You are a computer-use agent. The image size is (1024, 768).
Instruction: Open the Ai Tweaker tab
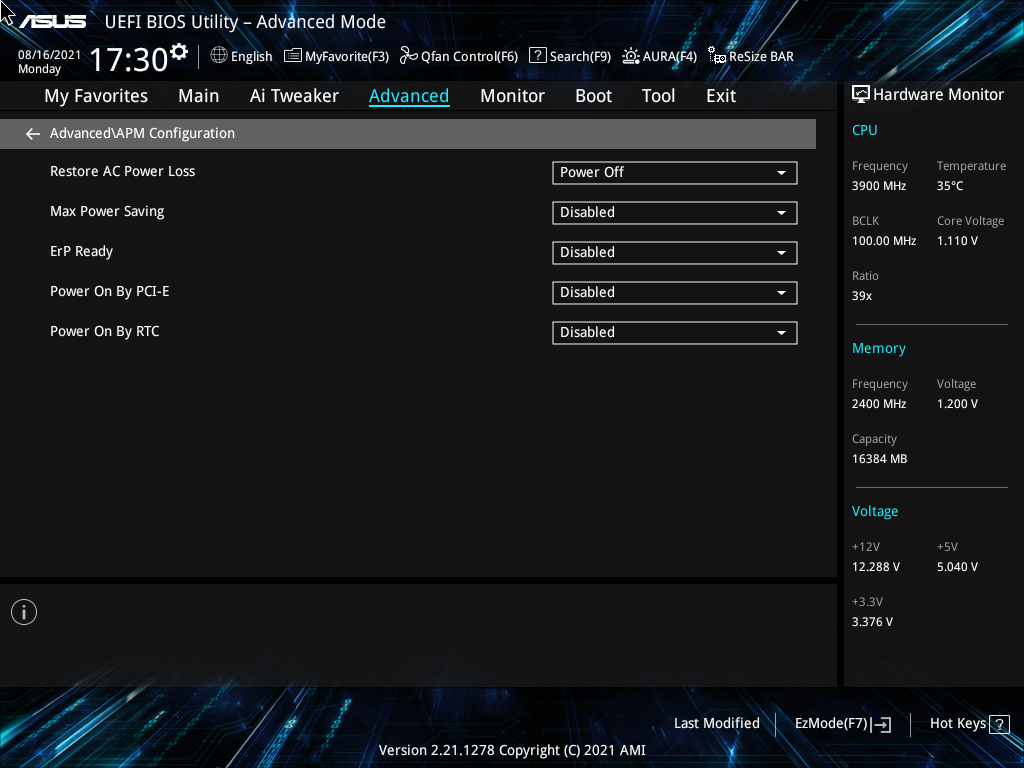[x=294, y=96]
